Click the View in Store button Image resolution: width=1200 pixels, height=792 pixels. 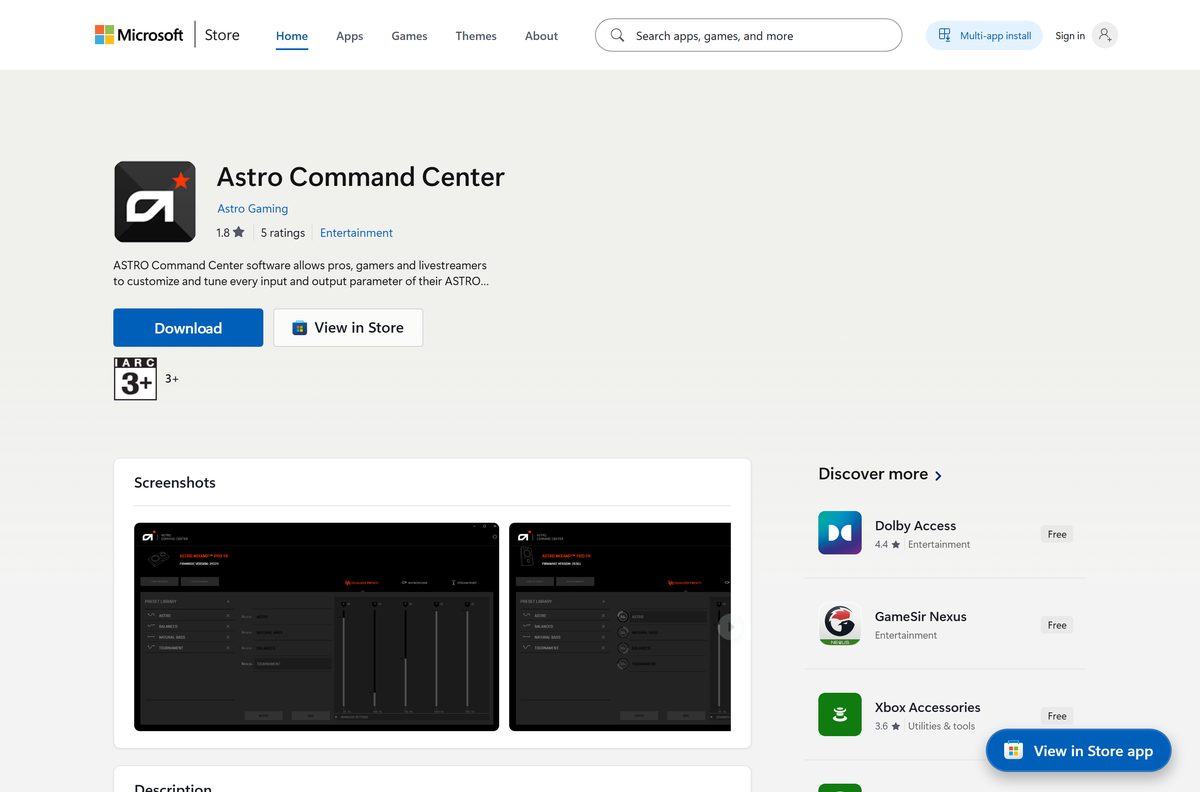[348, 328]
